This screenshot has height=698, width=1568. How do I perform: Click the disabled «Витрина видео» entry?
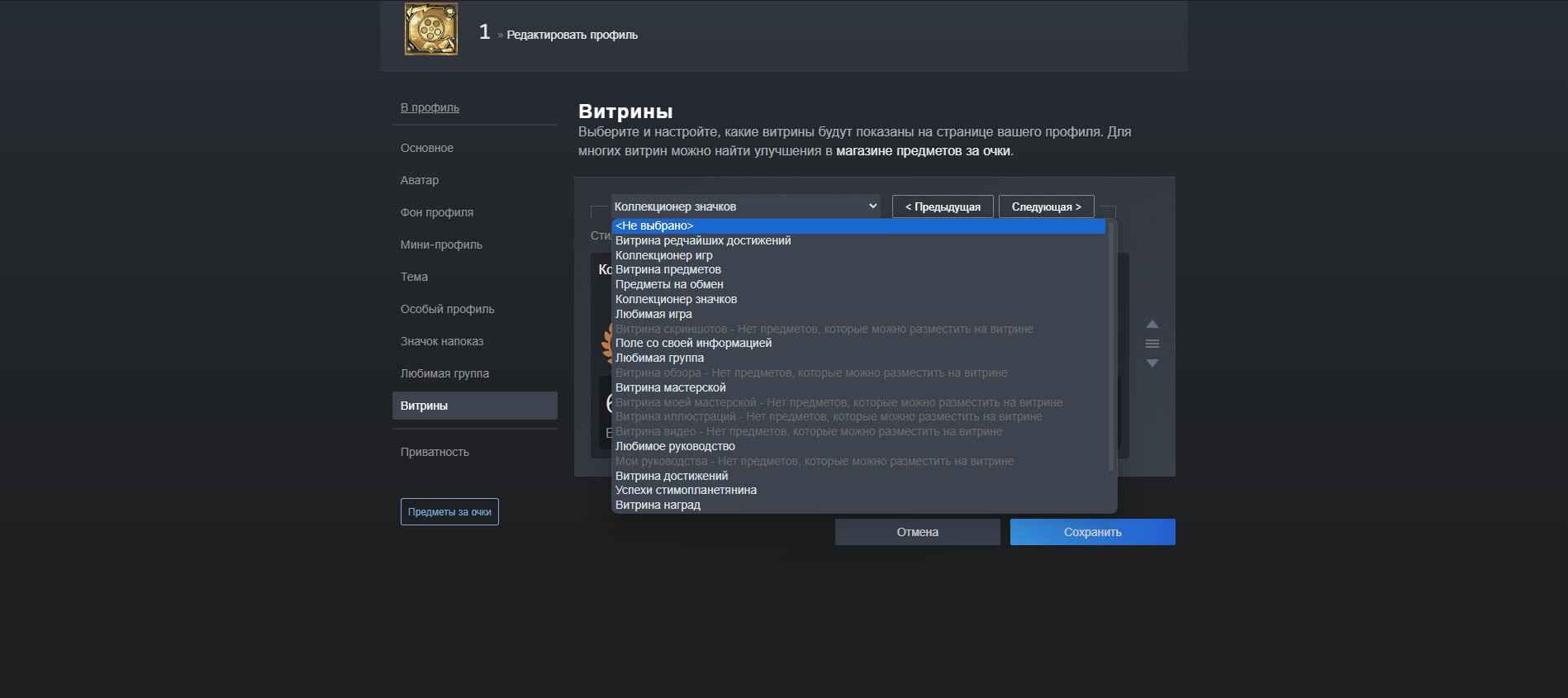pos(858,431)
